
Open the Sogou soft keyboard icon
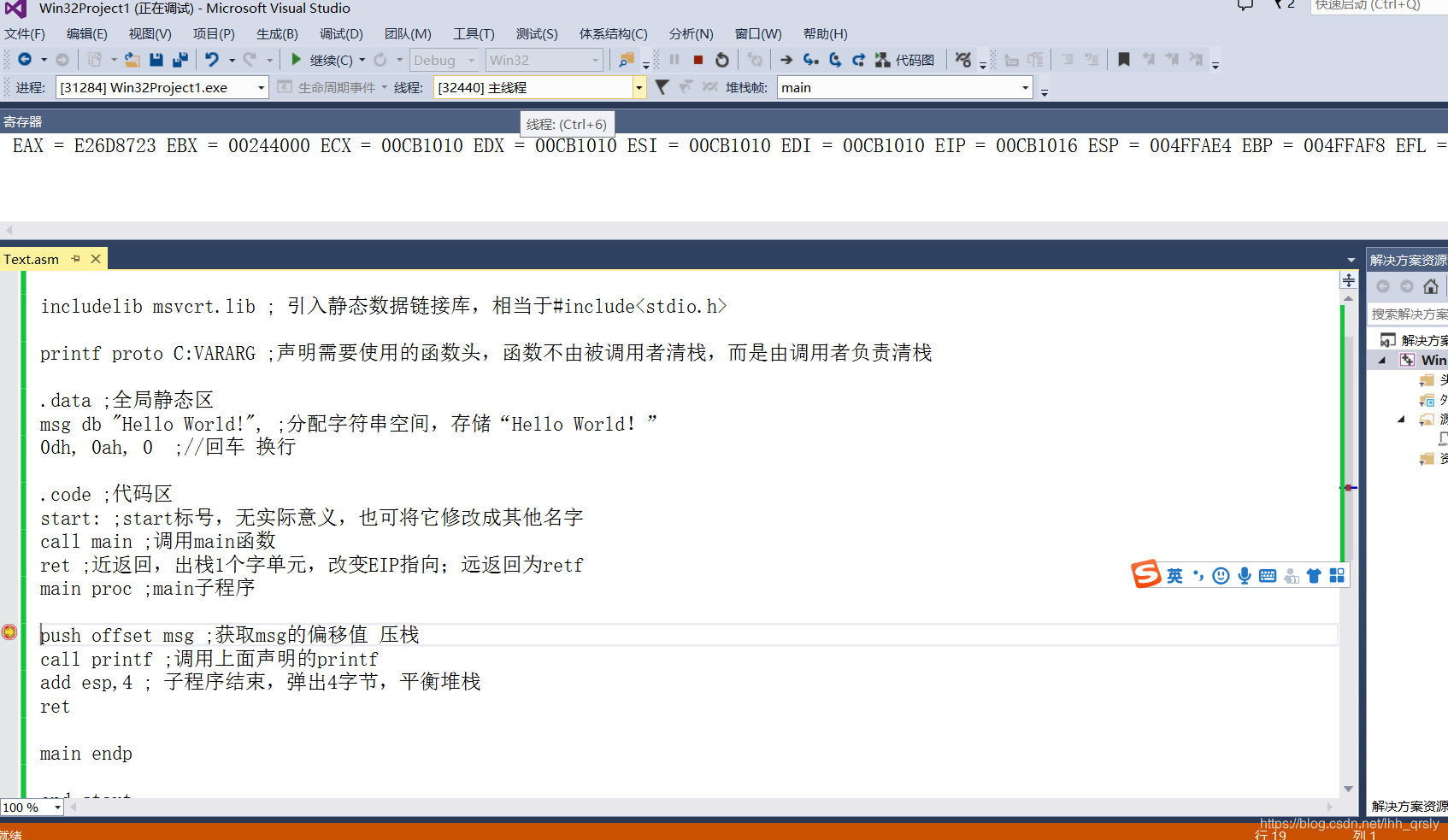[1268, 576]
